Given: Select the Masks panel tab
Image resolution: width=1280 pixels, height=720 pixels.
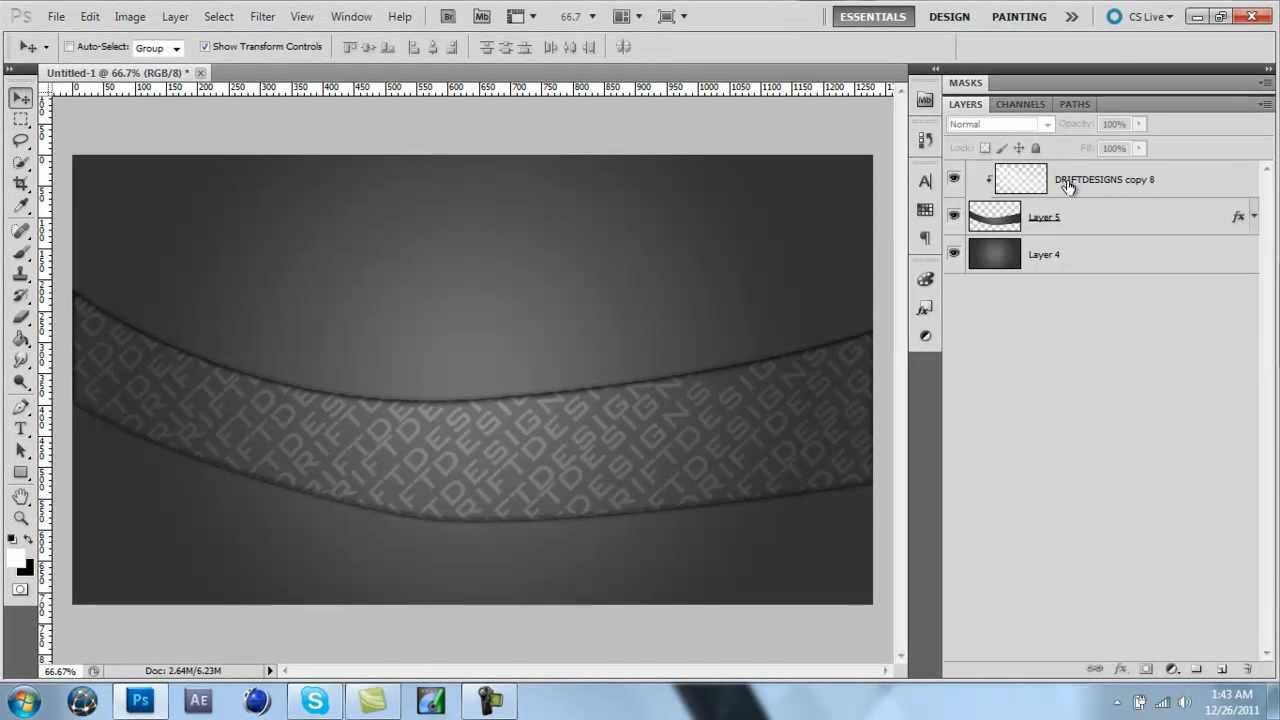Looking at the screenshot, I should click(x=966, y=83).
